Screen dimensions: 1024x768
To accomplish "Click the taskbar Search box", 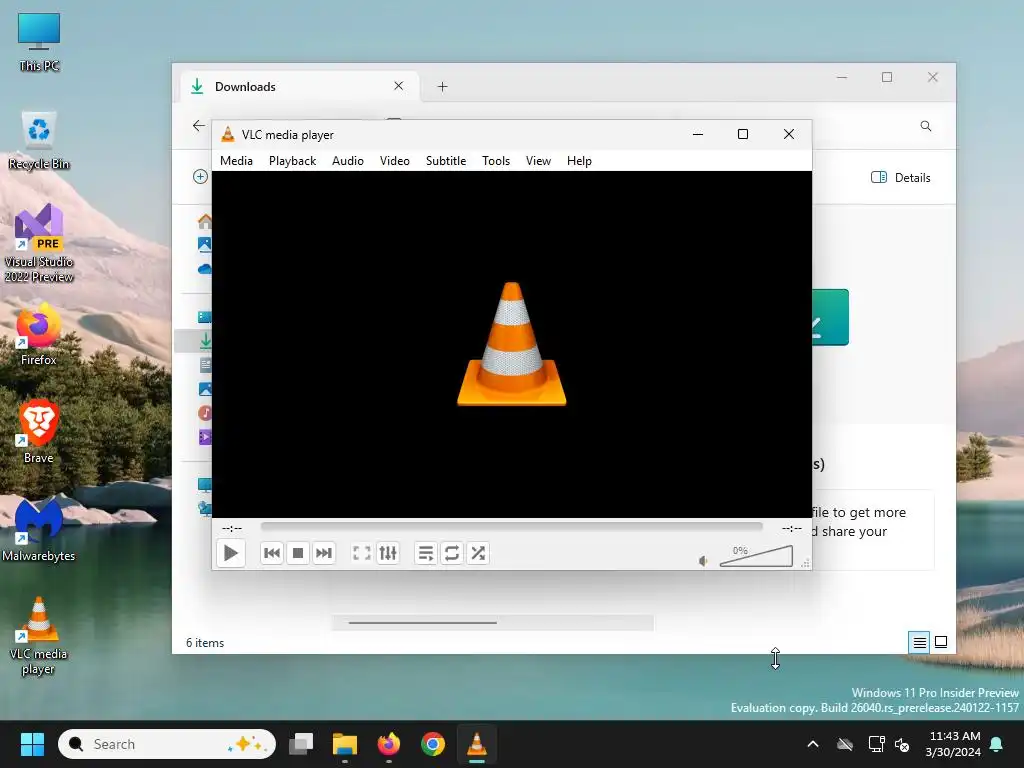I will 167,744.
